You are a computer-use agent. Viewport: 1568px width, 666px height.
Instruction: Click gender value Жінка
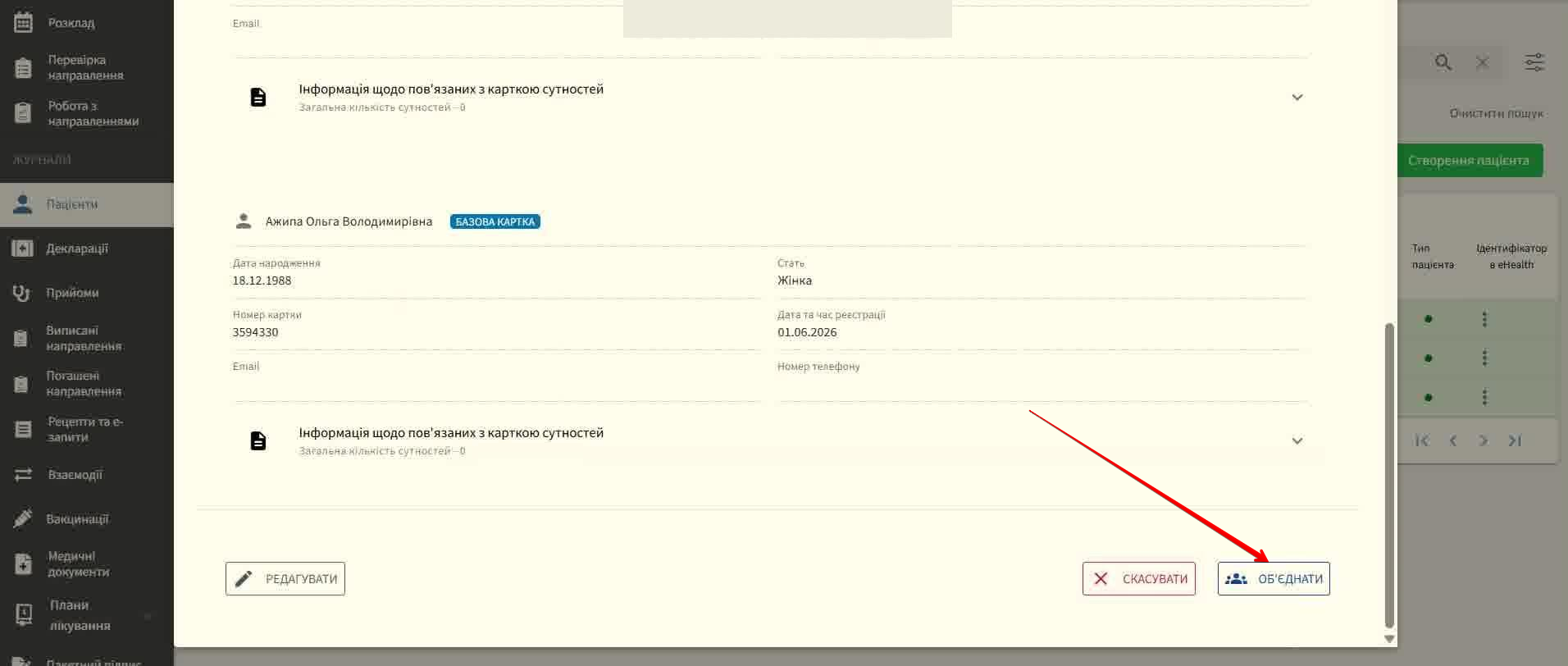tap(795, 281)
